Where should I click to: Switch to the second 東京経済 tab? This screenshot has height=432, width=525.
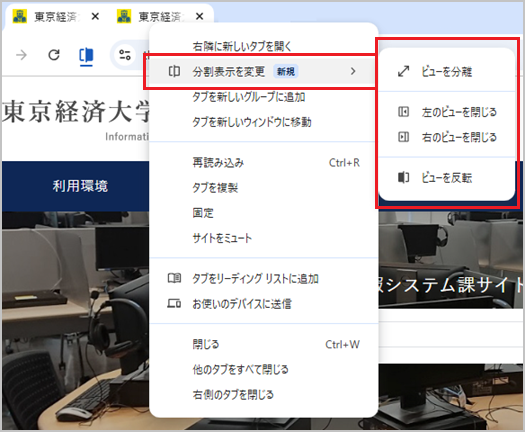click(160, 16)
